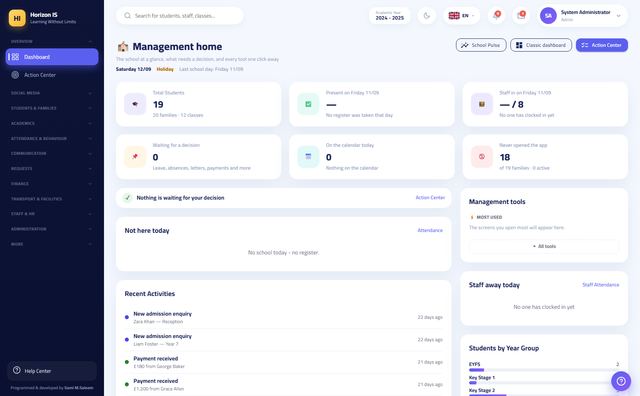
Task: Click the School Pulse chart icon
Action: pos(465,45)
